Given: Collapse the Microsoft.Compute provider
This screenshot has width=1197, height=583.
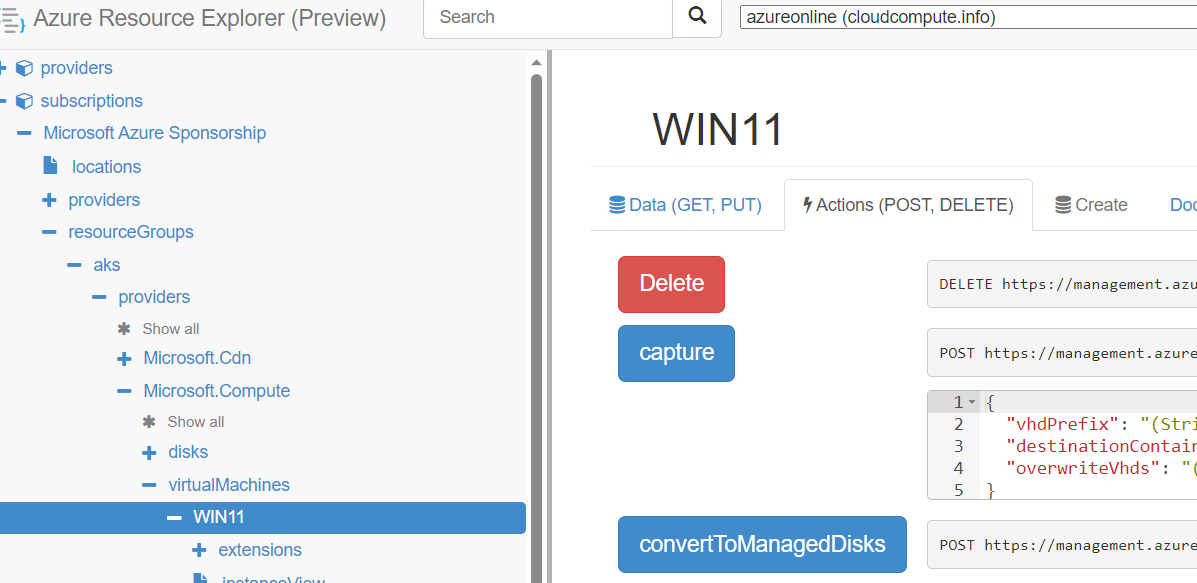Looking at the screenshot, I should click(x=124, y=391).
